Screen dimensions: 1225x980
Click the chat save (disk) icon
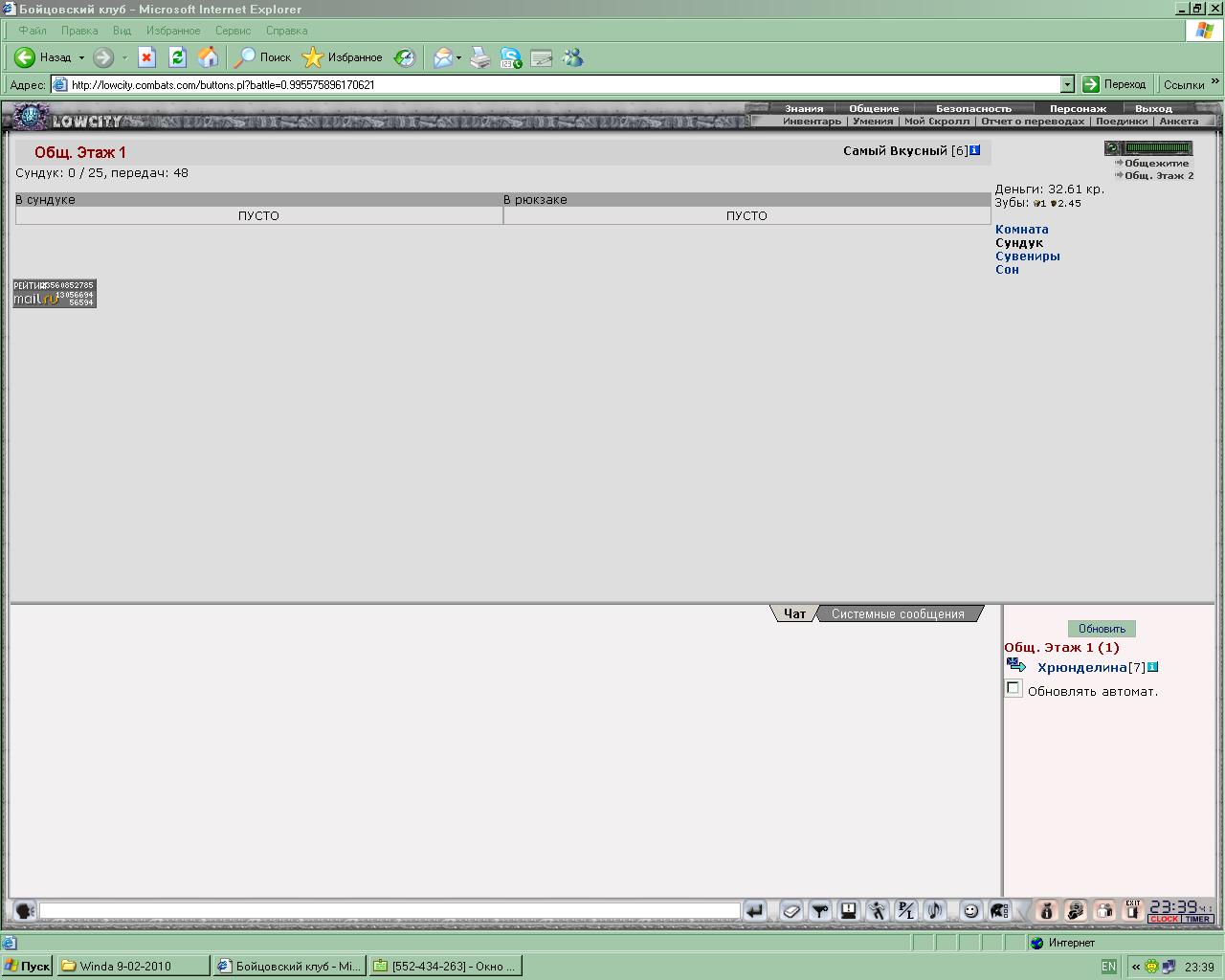pyautogui.click(x=848, y=911)
